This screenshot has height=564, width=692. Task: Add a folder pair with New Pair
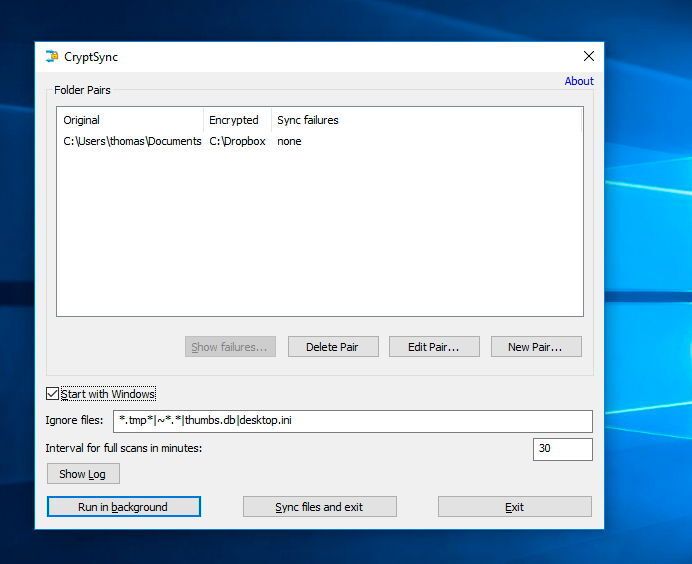click(534, 347)
